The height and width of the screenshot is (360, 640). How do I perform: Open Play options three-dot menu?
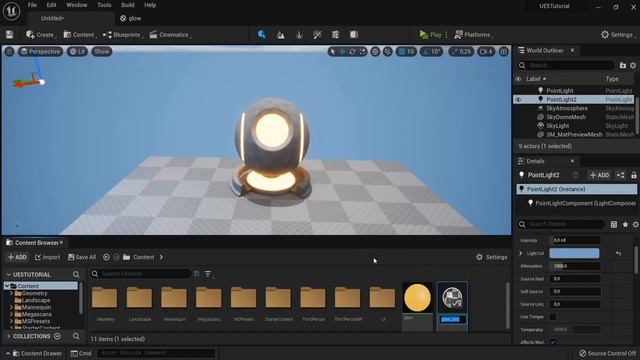[447, 35]
